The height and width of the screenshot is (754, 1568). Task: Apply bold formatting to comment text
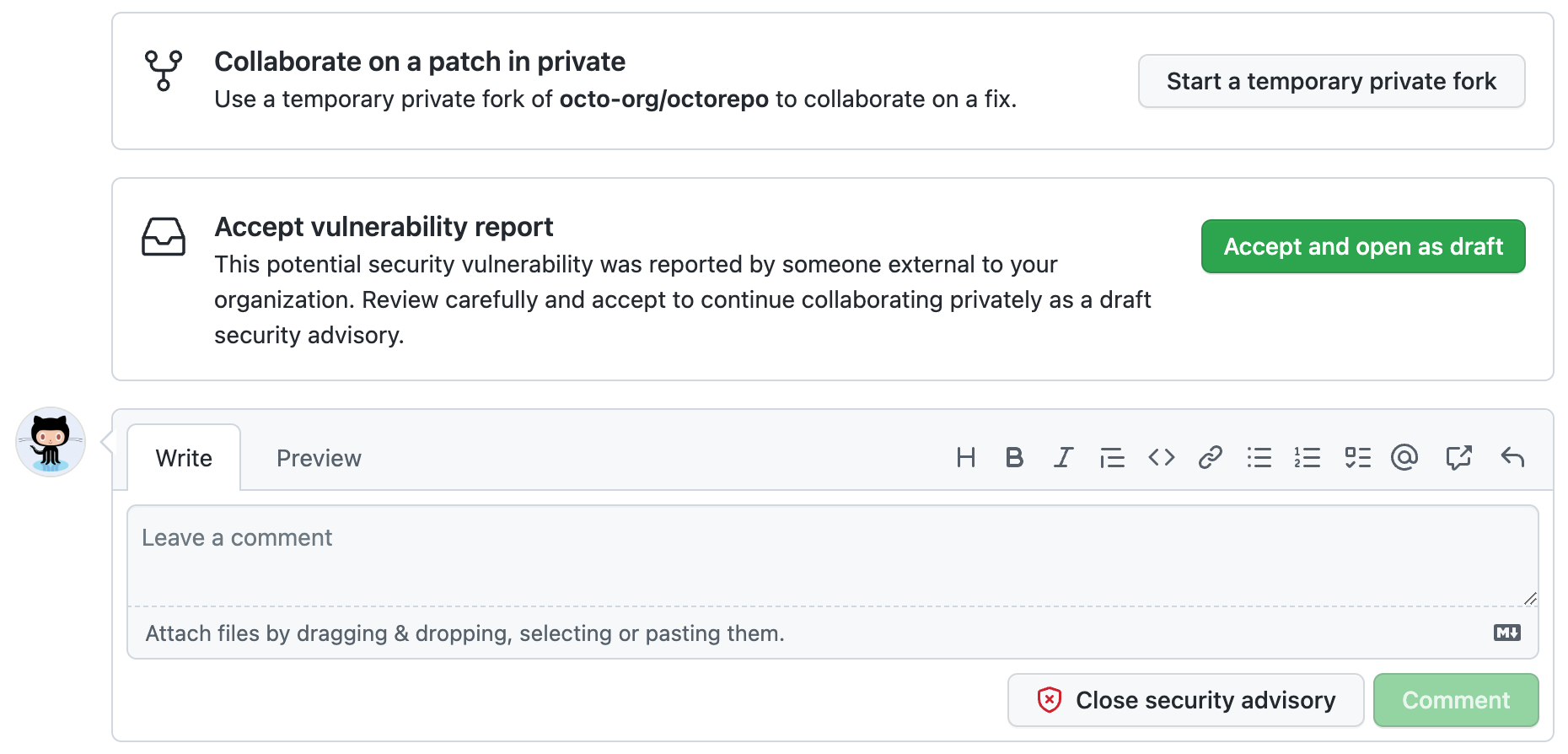click(1014, 458)
